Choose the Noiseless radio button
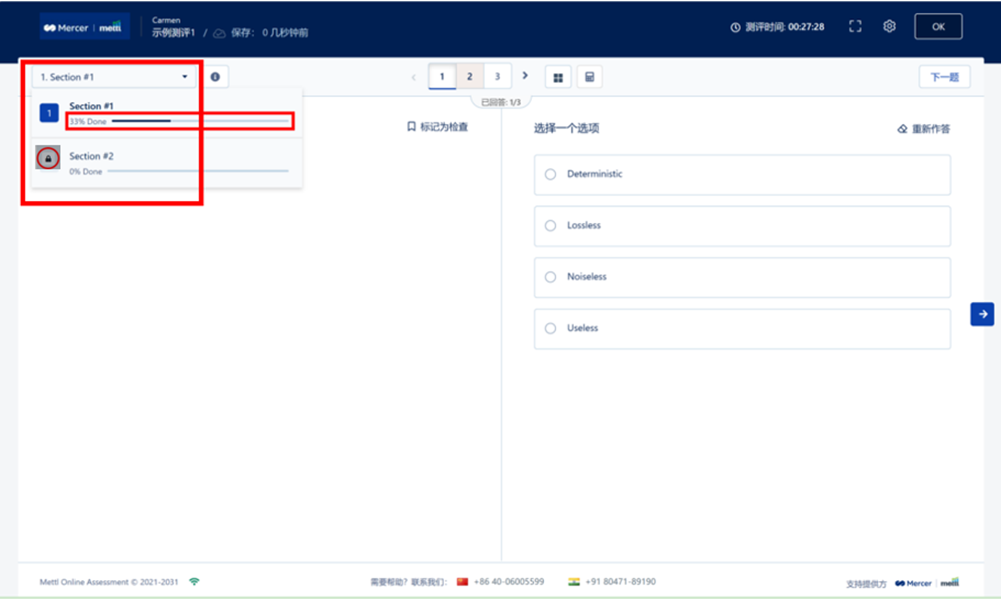1001x600 pixels. [550, 277]
